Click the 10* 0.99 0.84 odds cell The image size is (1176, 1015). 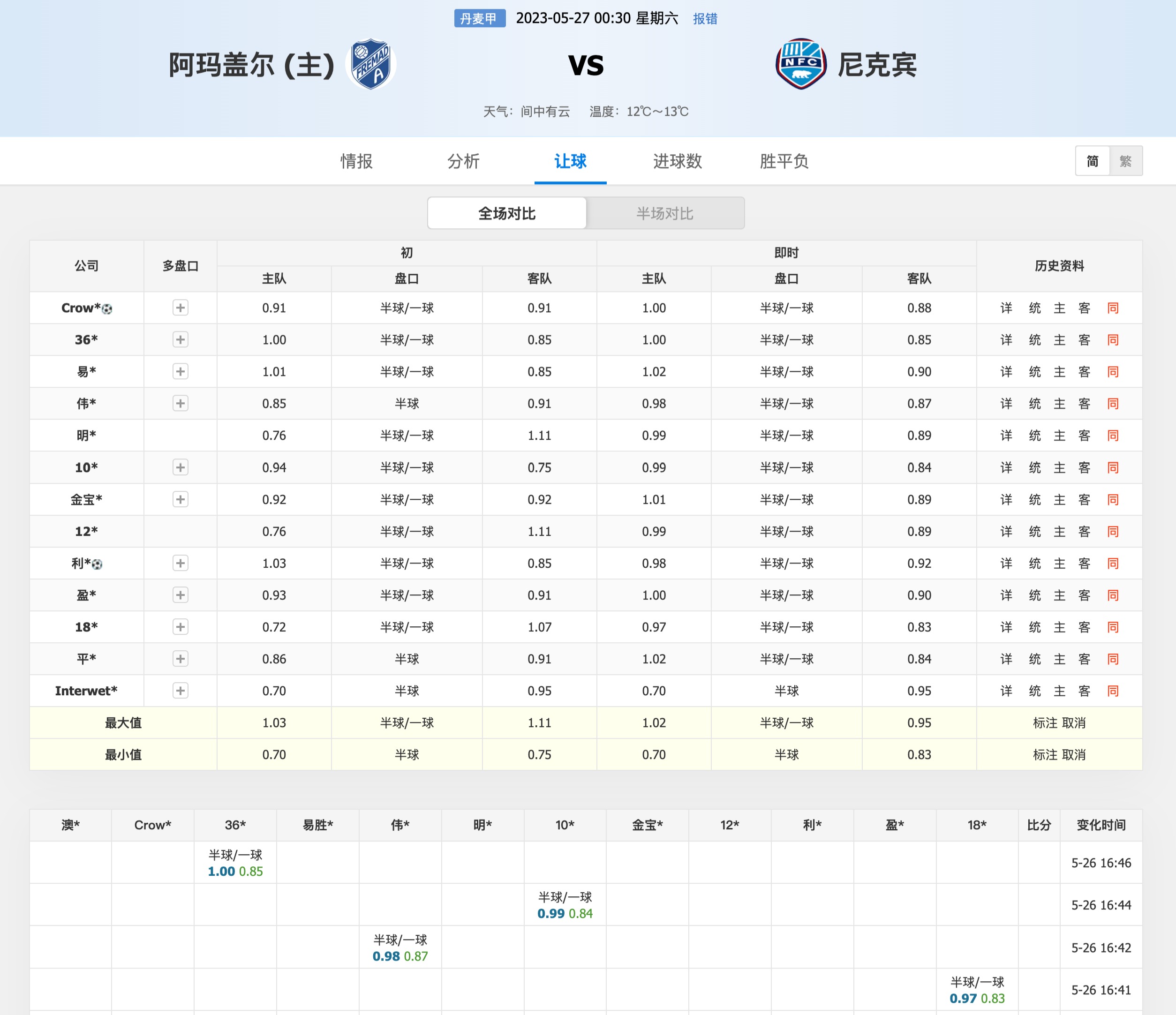[565, 905]
